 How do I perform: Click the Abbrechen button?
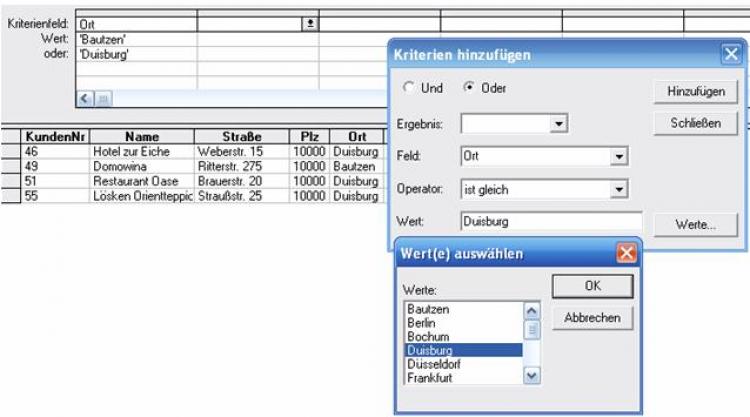592,318
